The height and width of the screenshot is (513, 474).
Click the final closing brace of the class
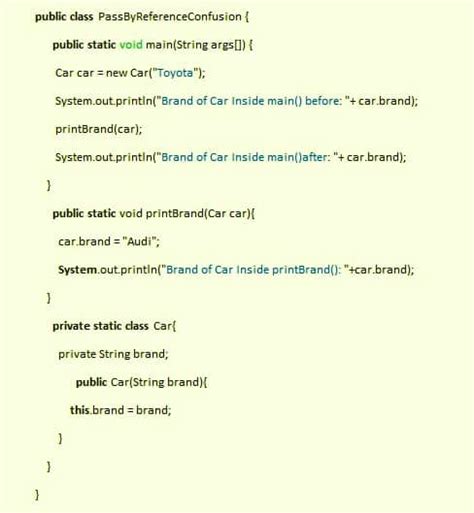(37, 494)
